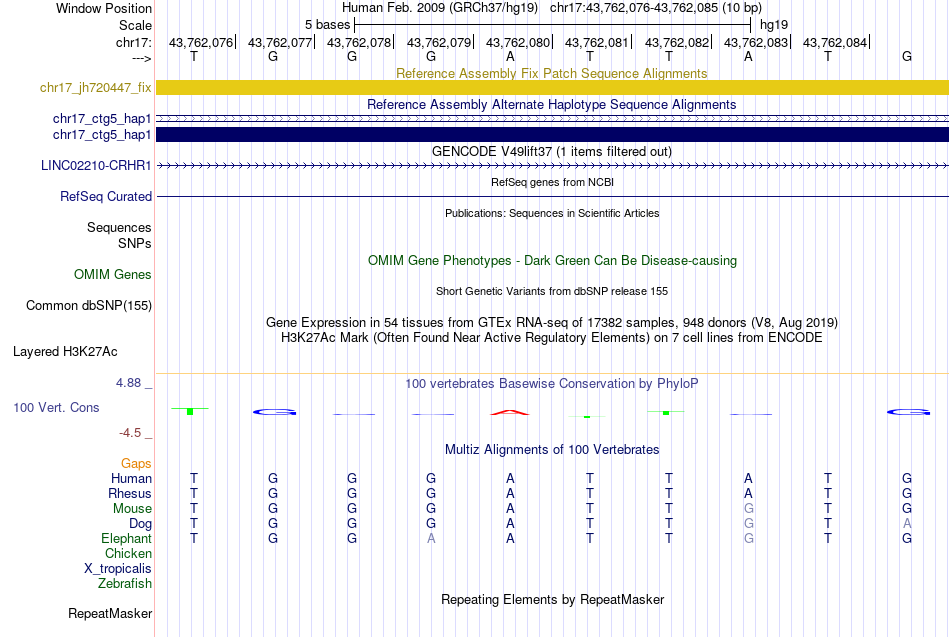Select the Rhesus species row label

point(130,494)
